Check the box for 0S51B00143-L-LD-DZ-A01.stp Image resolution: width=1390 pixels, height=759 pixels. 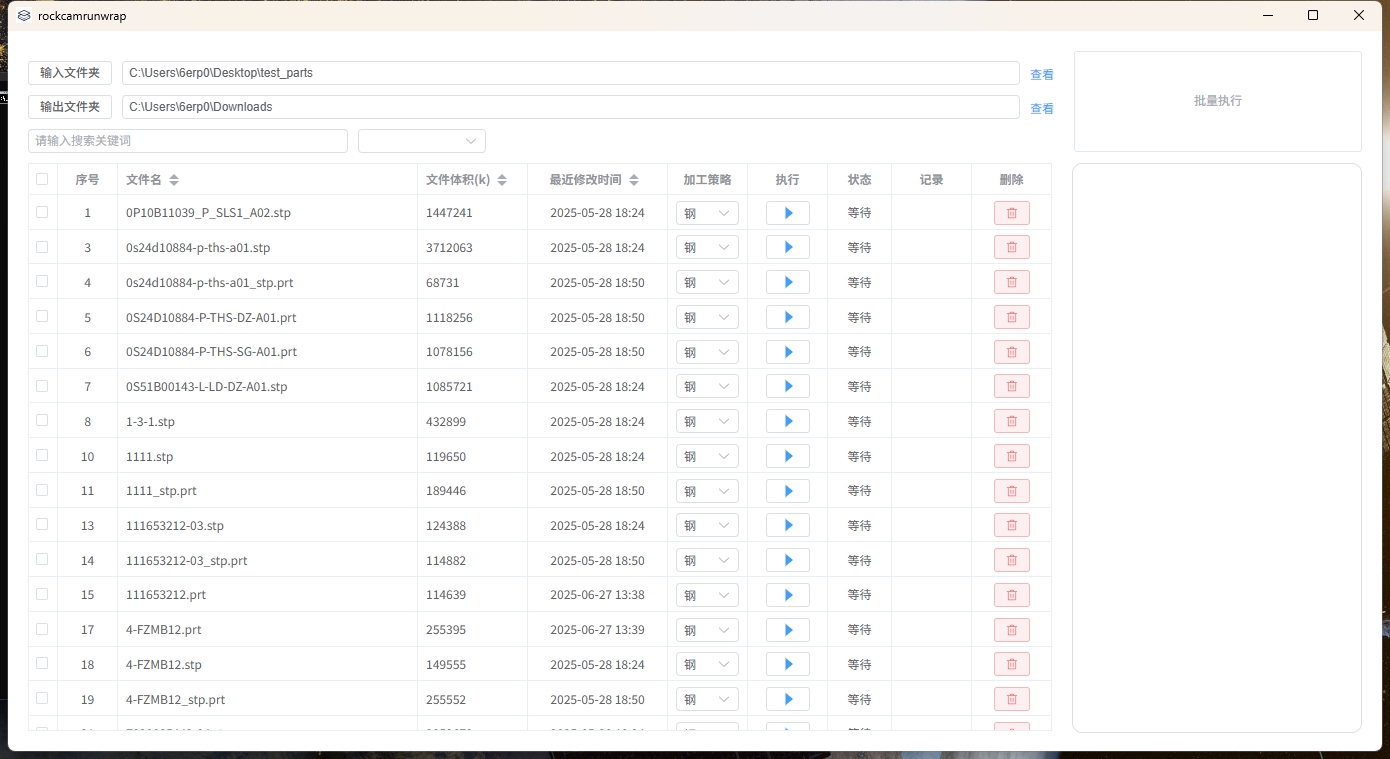[x=42, y=386]
